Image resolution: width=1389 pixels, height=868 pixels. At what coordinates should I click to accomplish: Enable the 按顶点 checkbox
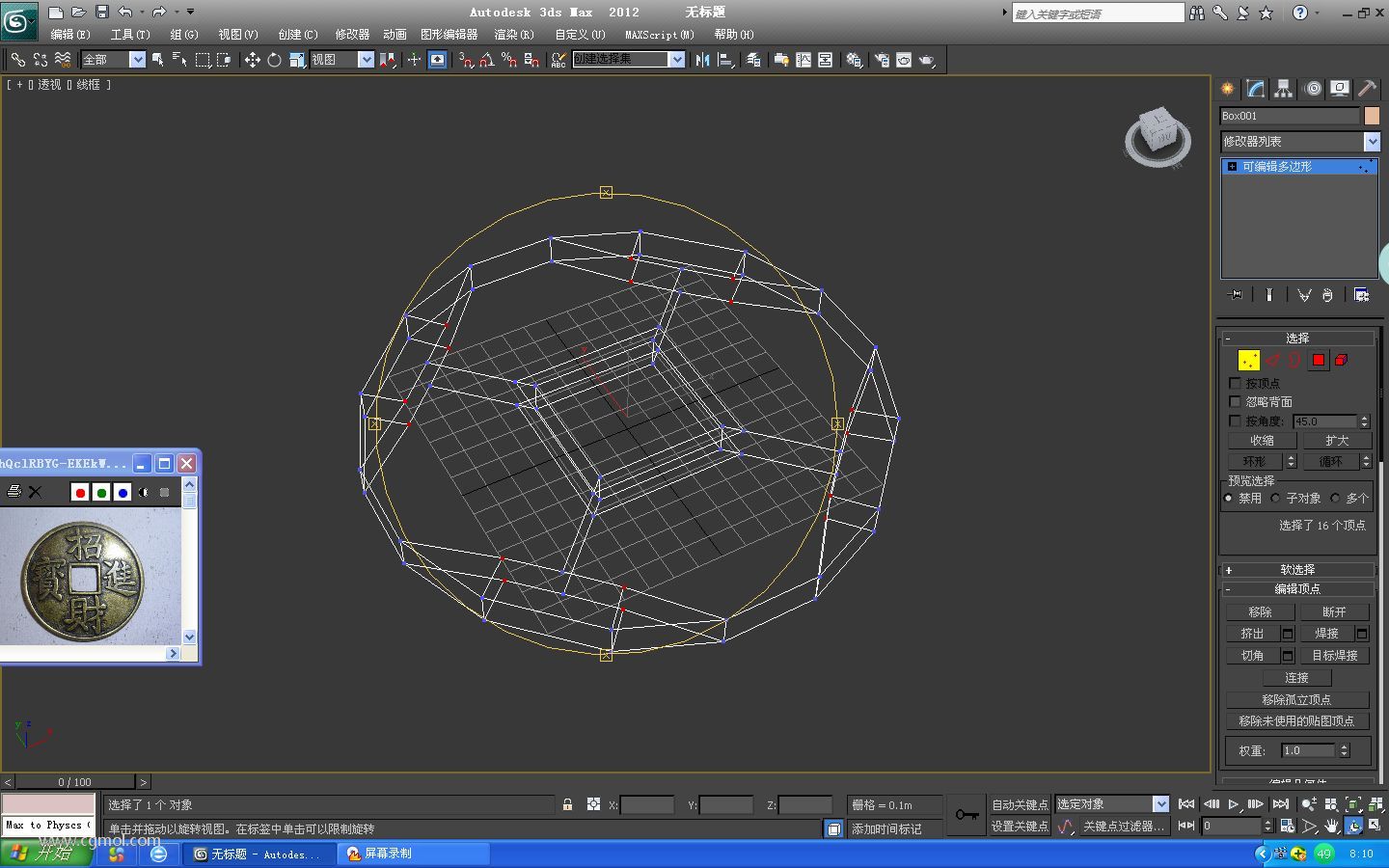click(1235, 384)
